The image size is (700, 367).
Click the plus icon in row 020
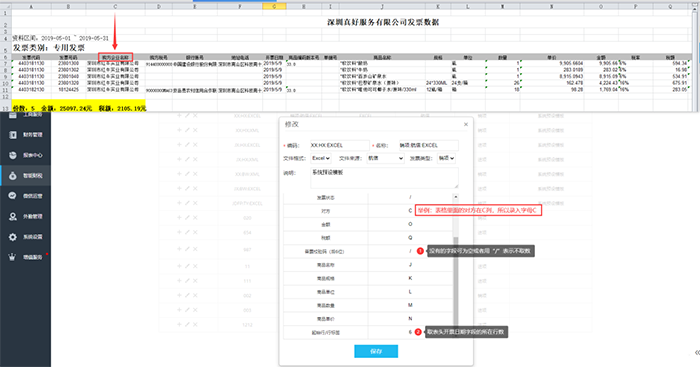tap(179, 217)
